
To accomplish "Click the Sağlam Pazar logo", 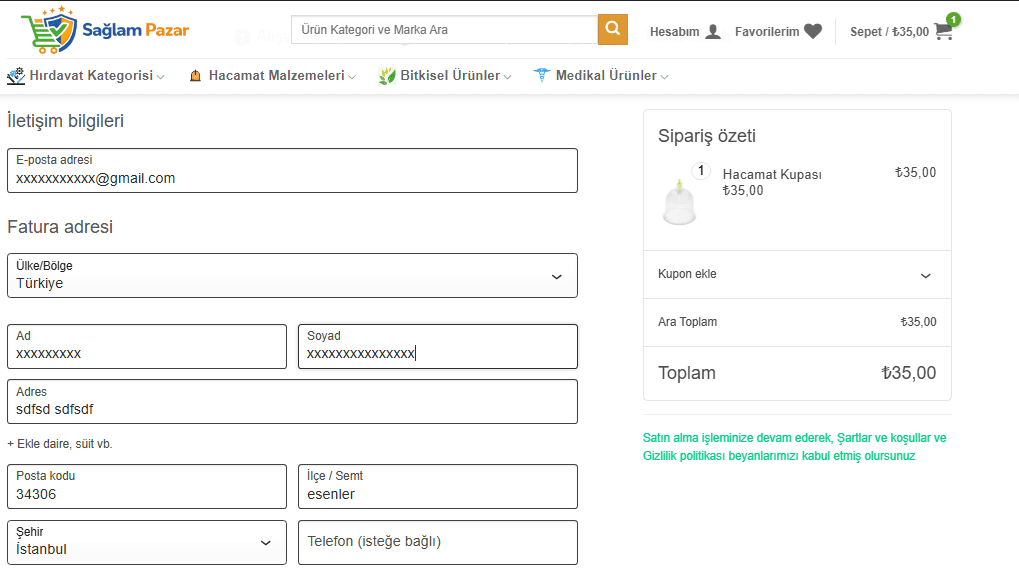I will pyautogui.click(x=105, y=30).
